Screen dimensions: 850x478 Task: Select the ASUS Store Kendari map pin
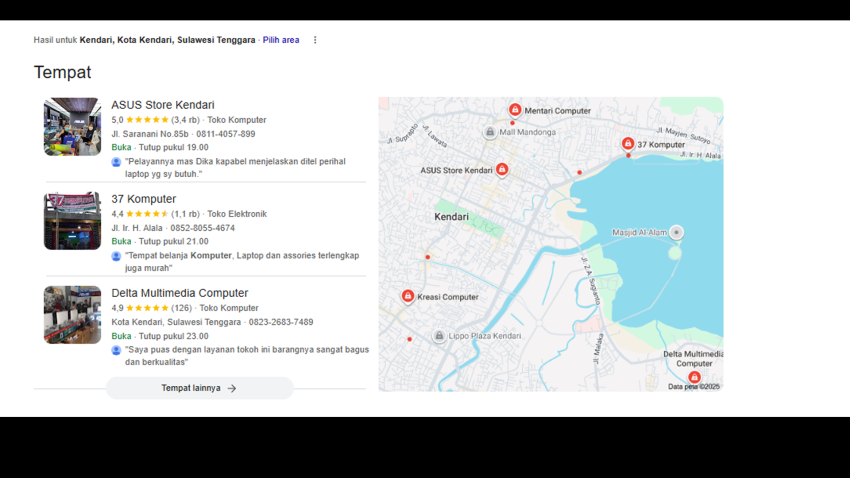[x=502, y=169]
